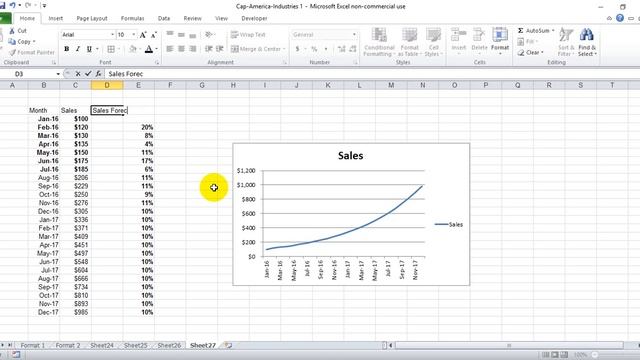The image size is (640, 360).
Task: Click in the formula bar text
Action: [x=126, y=74]
